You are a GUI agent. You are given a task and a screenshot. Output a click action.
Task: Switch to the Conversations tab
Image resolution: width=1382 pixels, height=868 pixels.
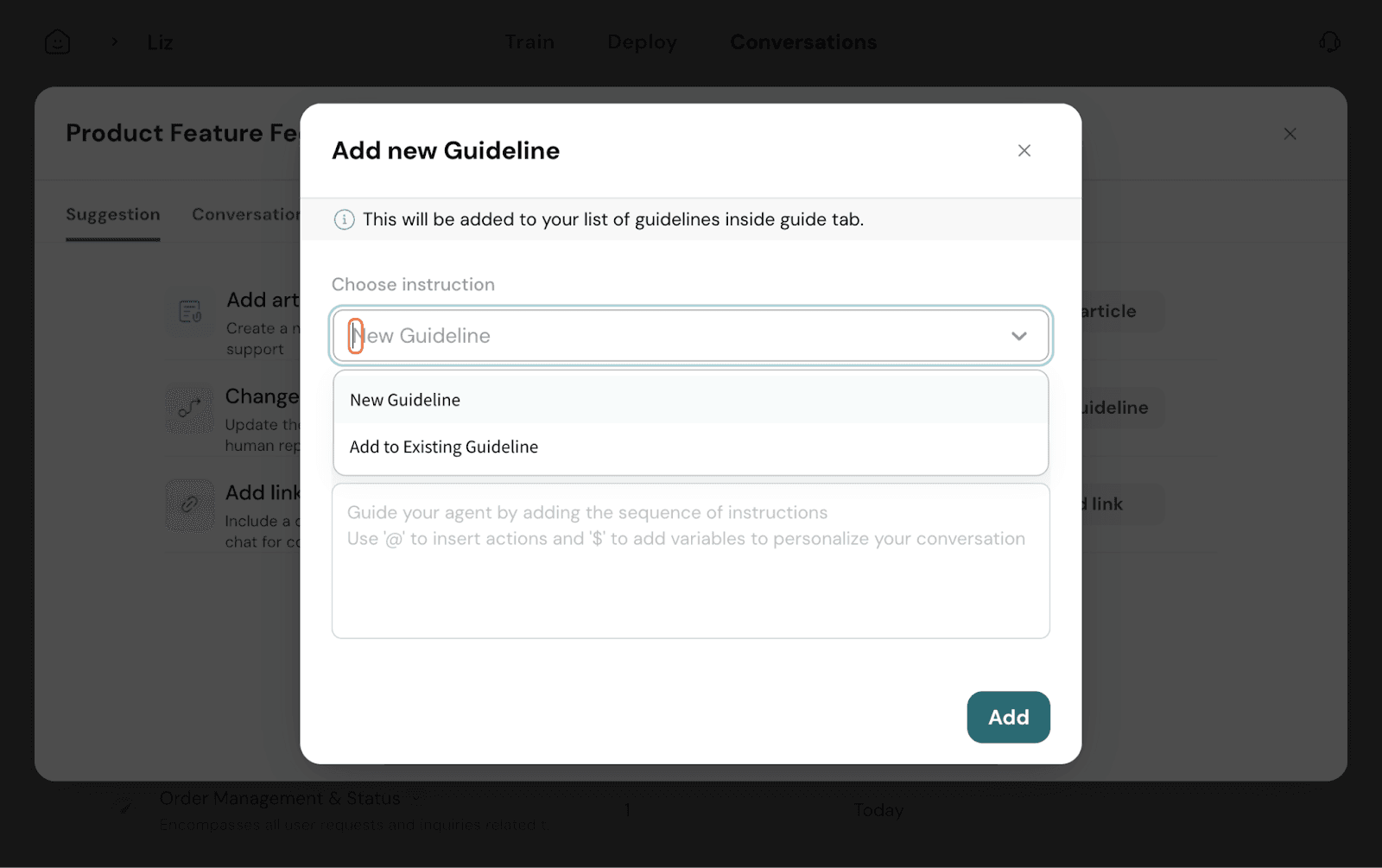point(803,41)
